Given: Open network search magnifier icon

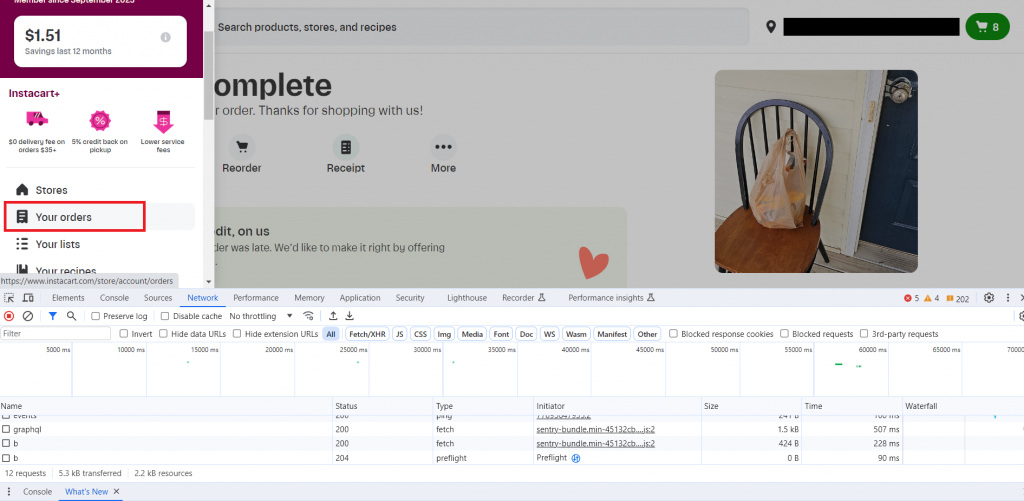Looking at the screenshot, I should tap(71, 316).
